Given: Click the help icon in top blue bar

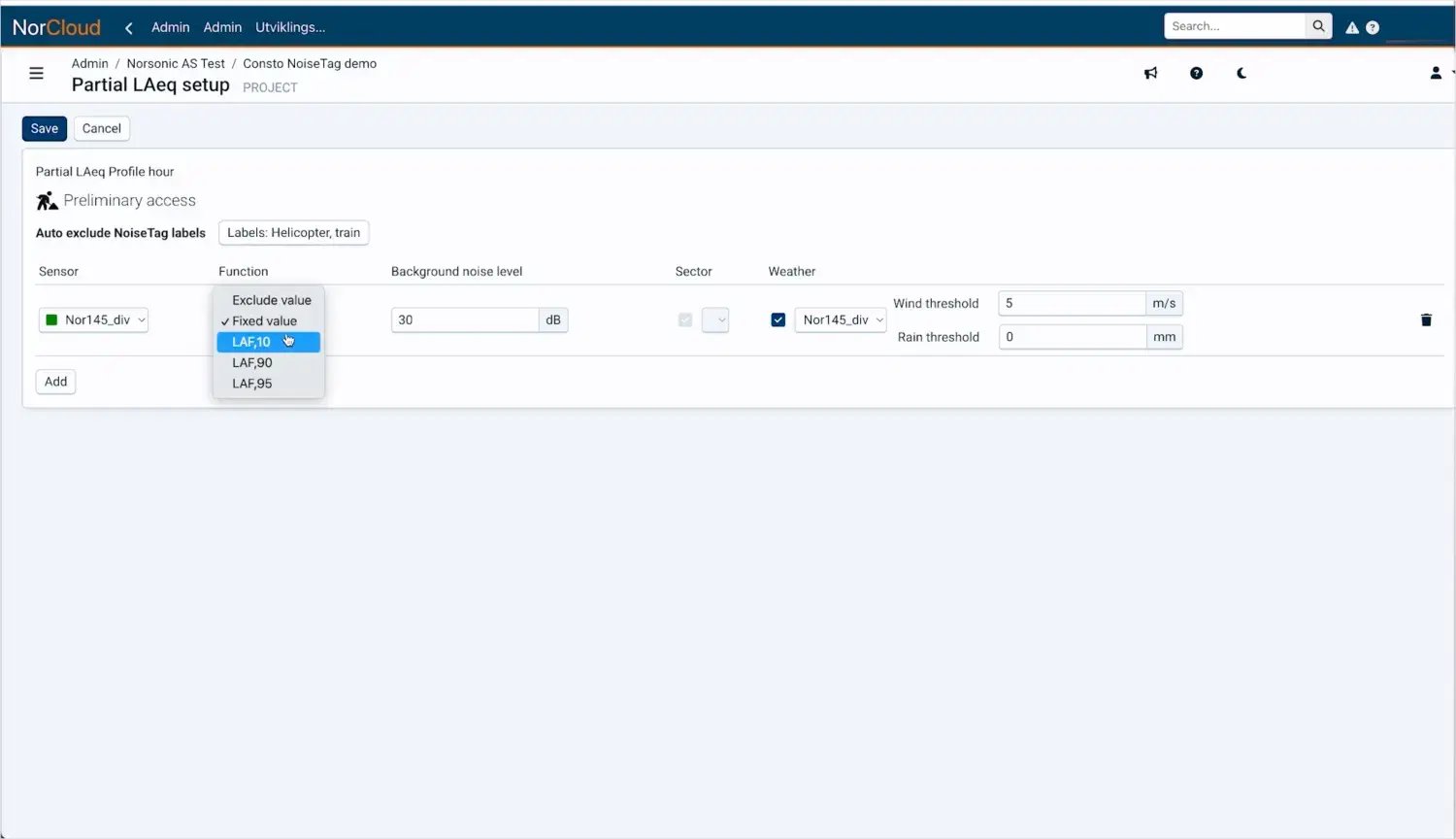Looking at the screenshot, I should (1373, 27).
